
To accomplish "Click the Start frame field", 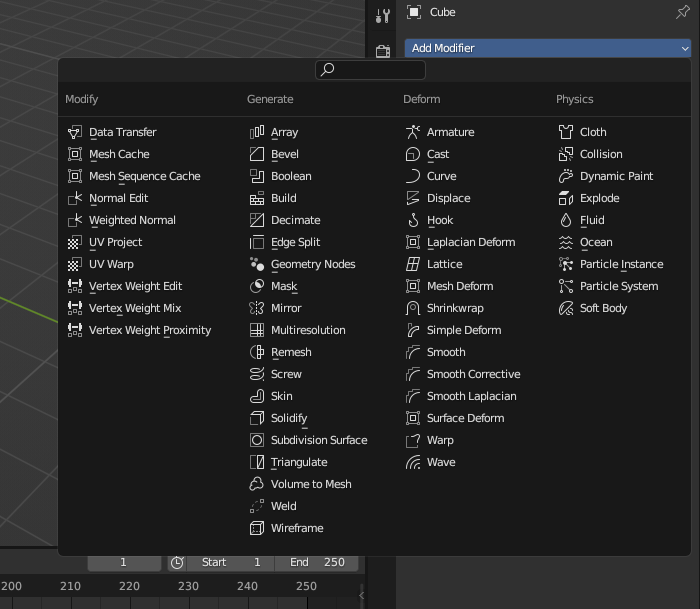I will tap(230, 563).
